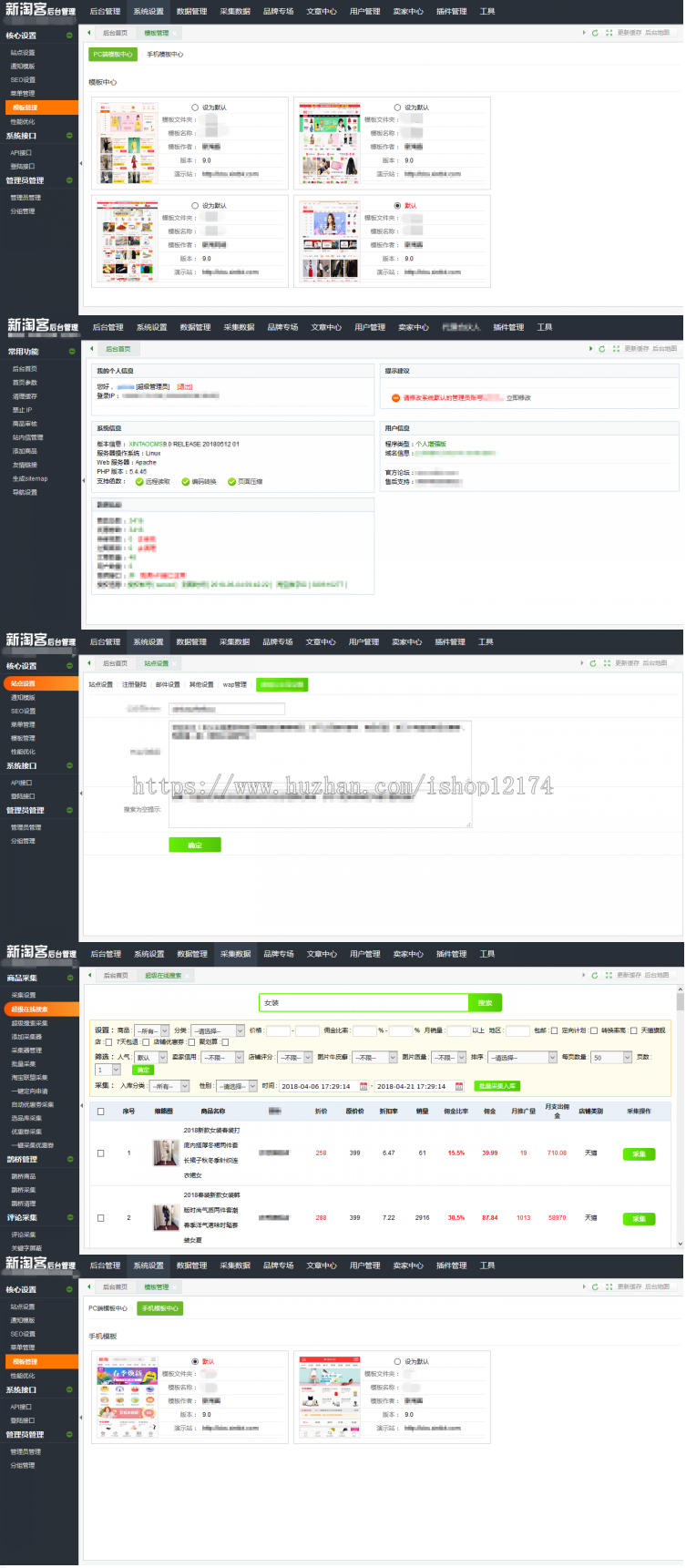Click refresh icon on 手机模板 page
This screenshot has width=686, height=1568.
pos(595,1287)
